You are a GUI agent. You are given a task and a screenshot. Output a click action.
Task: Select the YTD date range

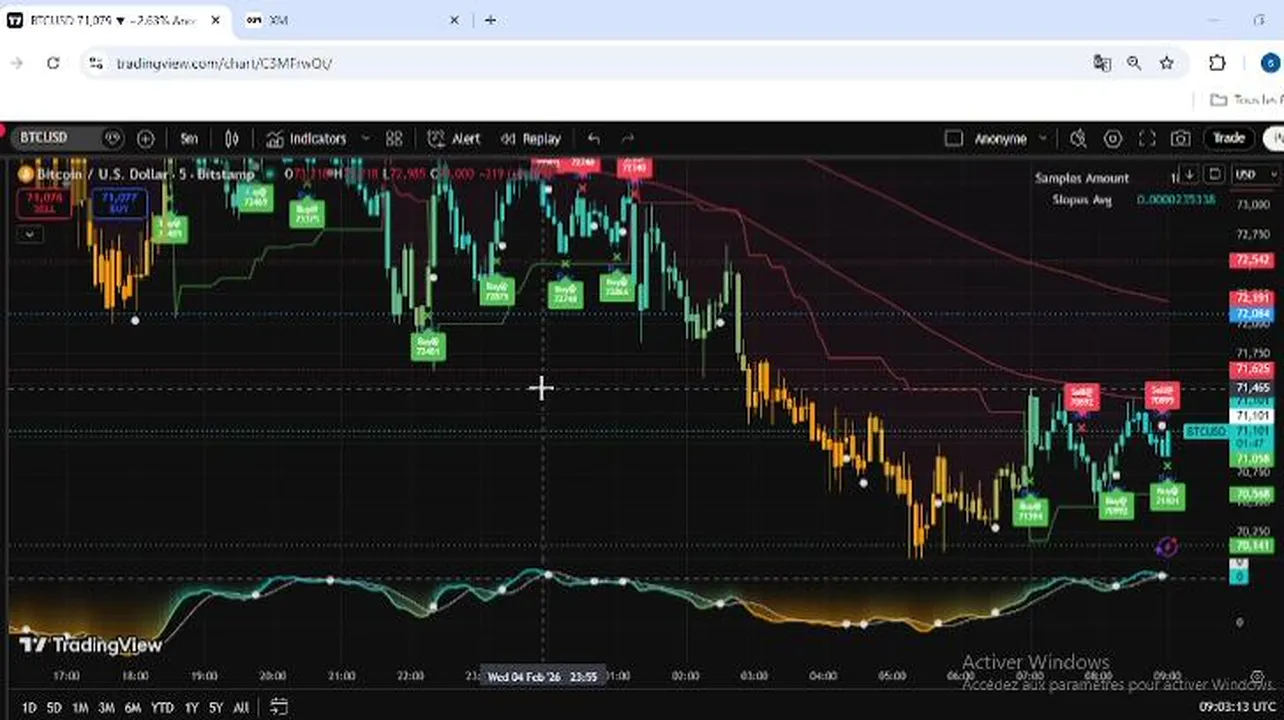162,708
